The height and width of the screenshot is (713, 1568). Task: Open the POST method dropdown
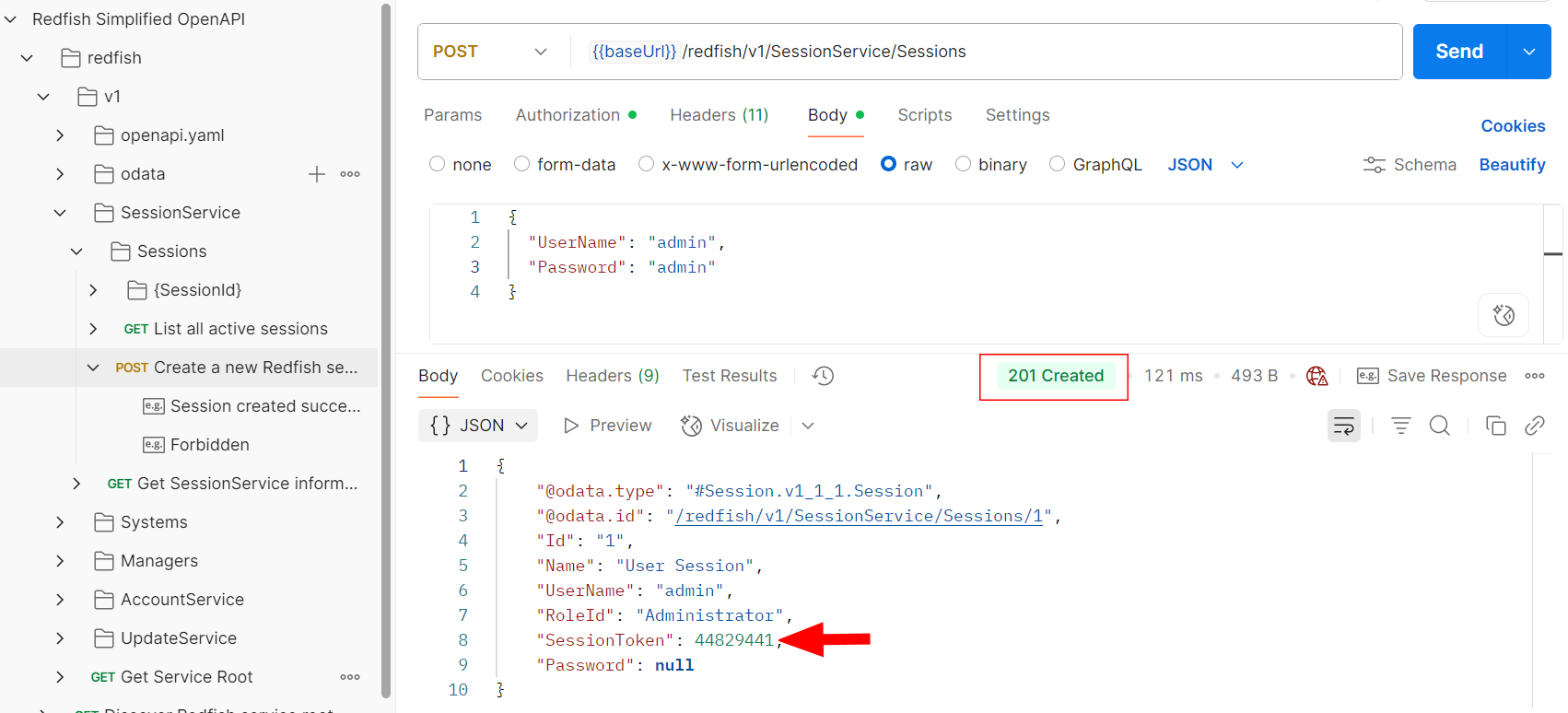[x=489, y=52]
